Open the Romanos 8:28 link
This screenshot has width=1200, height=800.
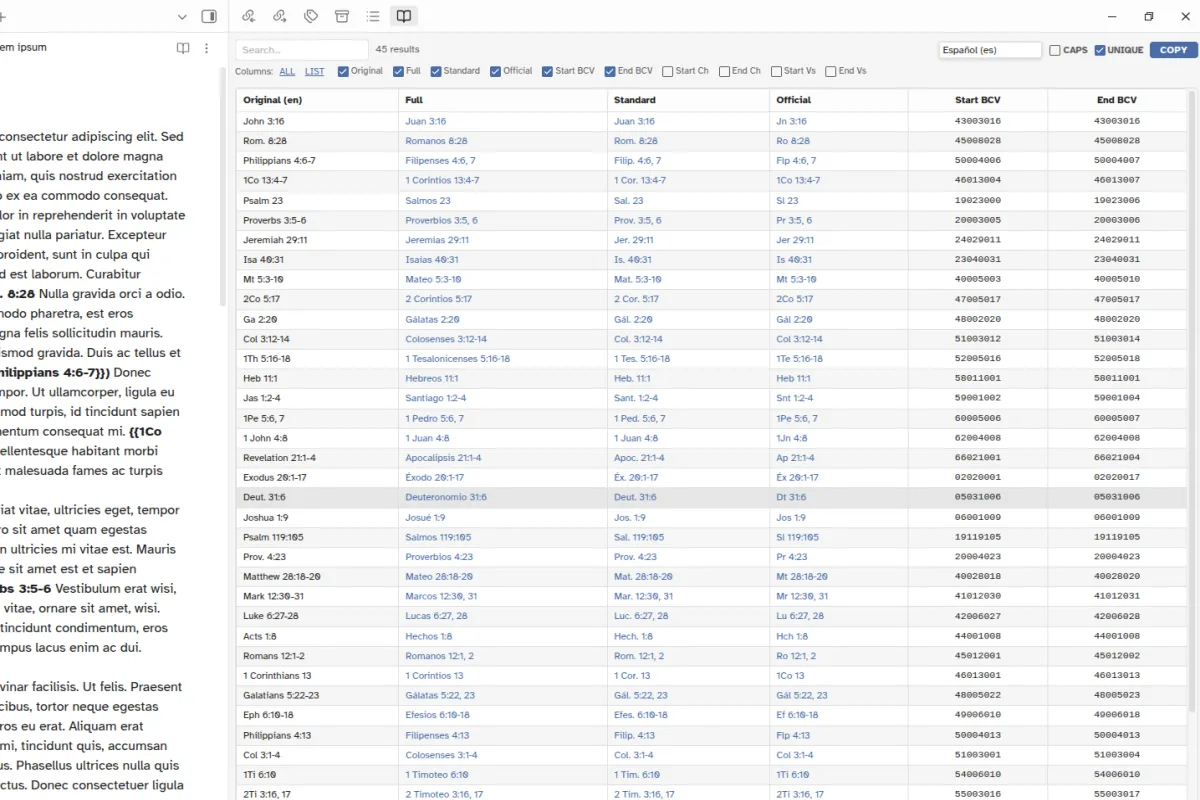[436, 141]
